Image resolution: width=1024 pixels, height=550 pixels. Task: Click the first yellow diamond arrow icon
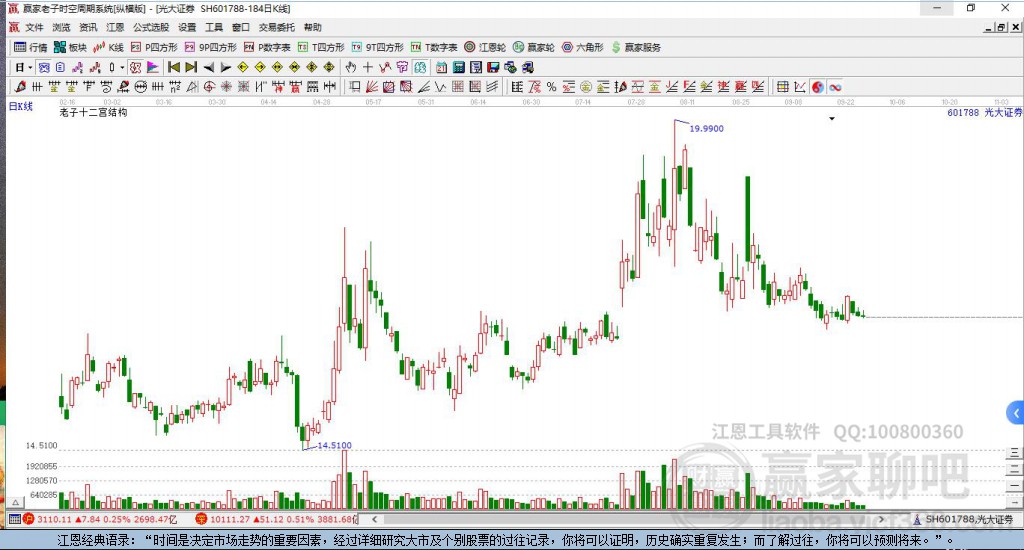242,67
